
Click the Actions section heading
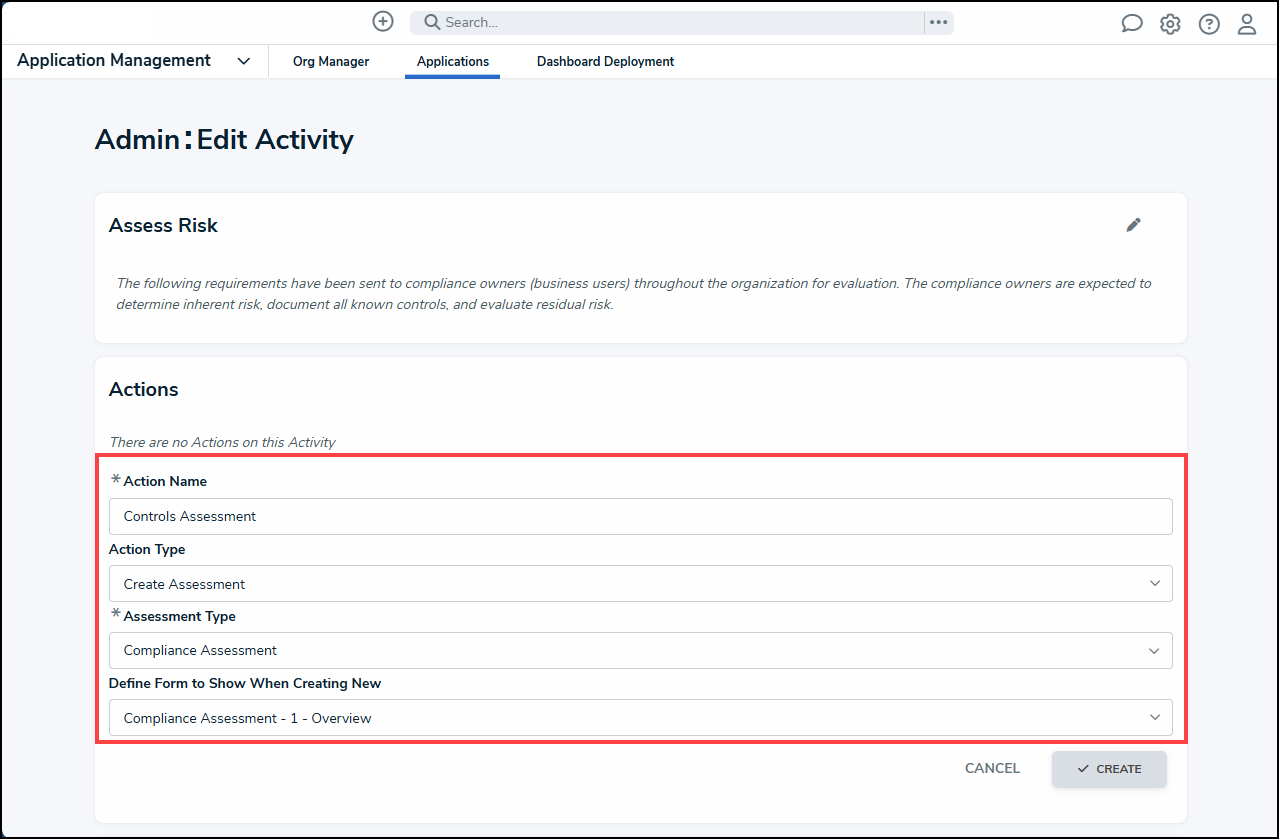[x=144, y=390]
